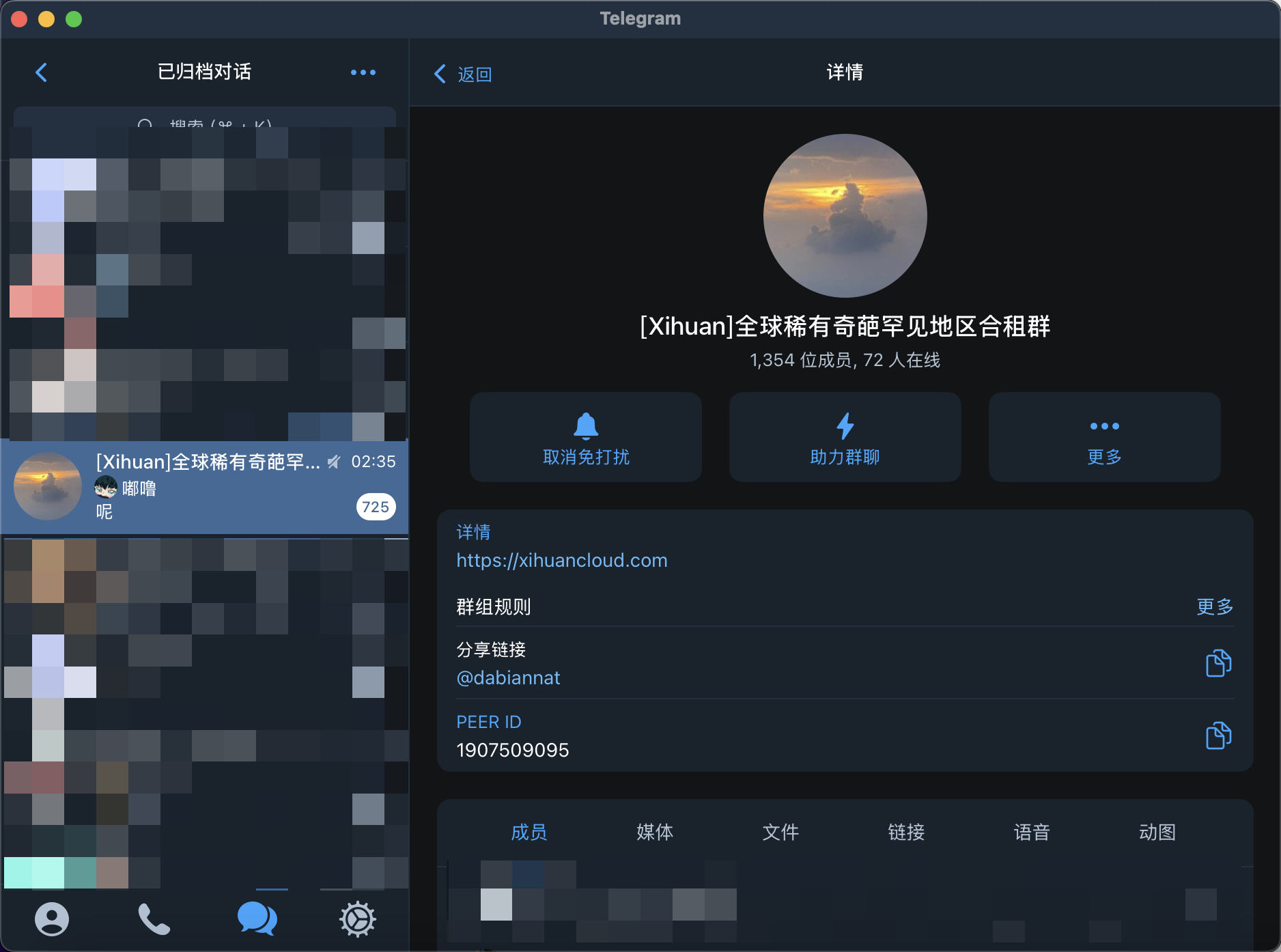Click the 返回 back link
The width and height of the screenshot is (1281, 952).
coord(463,74)
